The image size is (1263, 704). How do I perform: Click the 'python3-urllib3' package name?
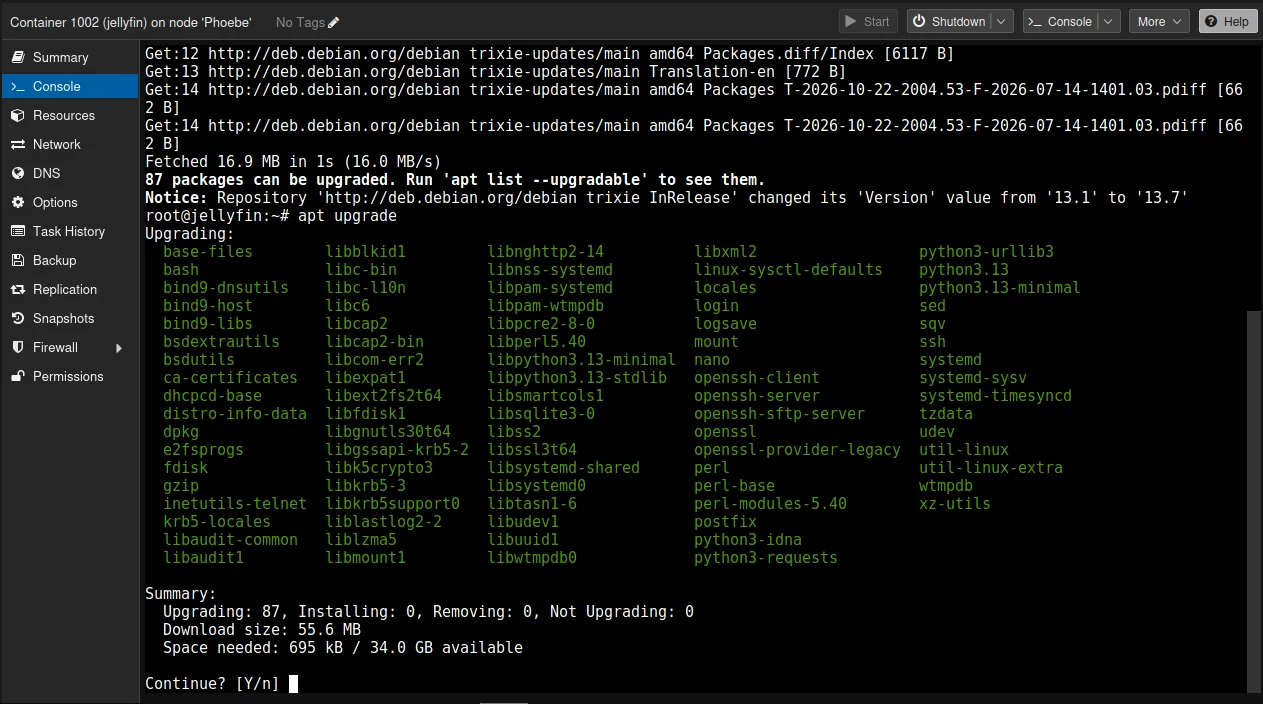pos(986,251)
